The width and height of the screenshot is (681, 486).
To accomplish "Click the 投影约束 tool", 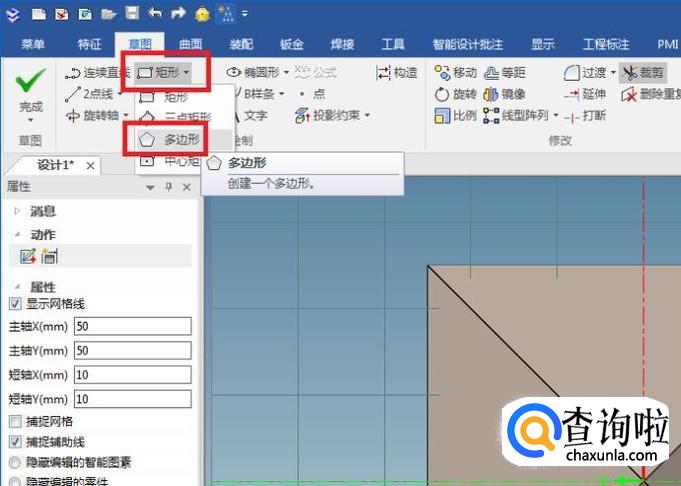I will click(x=327, y=115).
